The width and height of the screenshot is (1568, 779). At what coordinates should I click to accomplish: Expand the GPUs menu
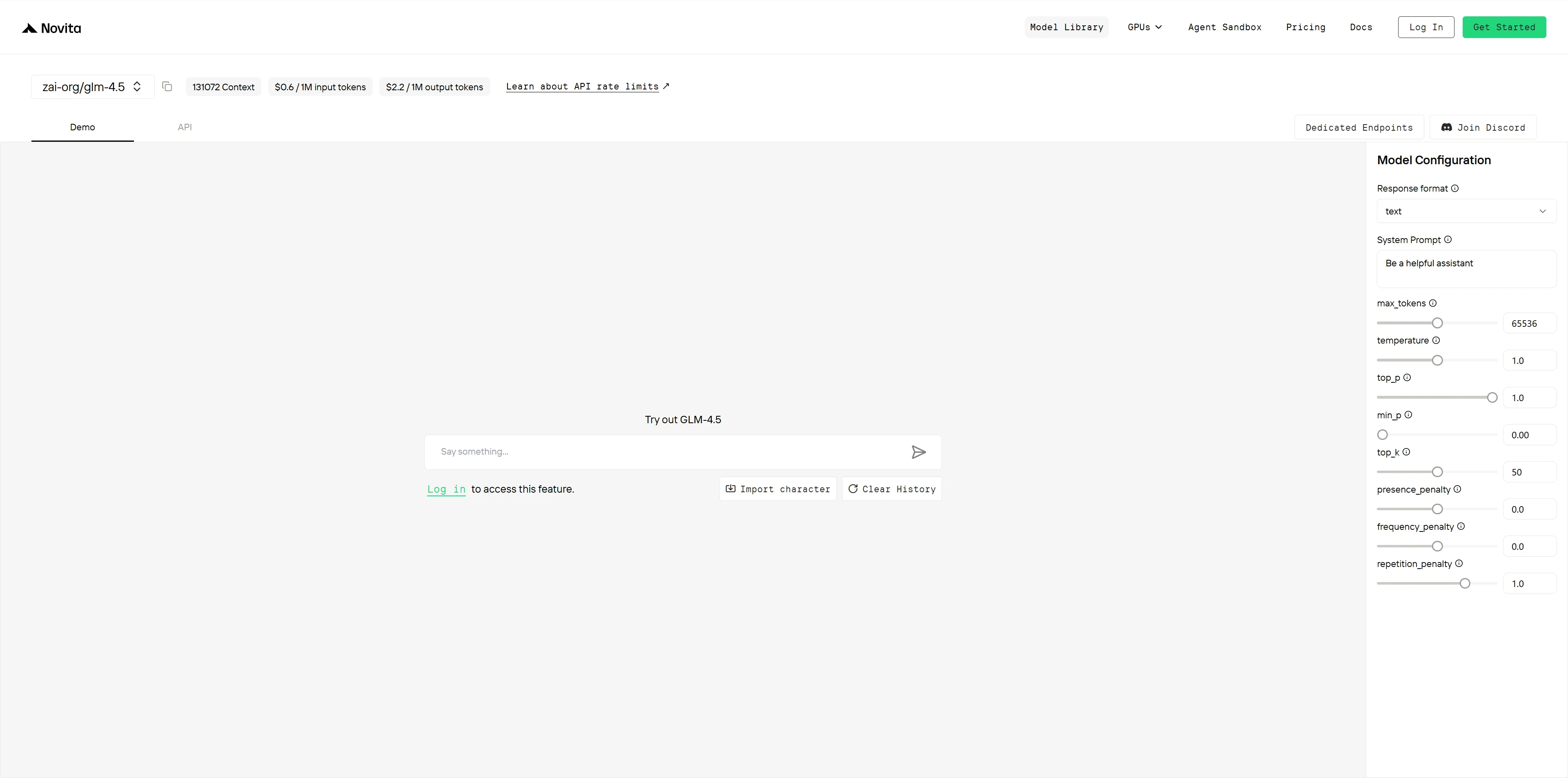(x=1144, y=27)
